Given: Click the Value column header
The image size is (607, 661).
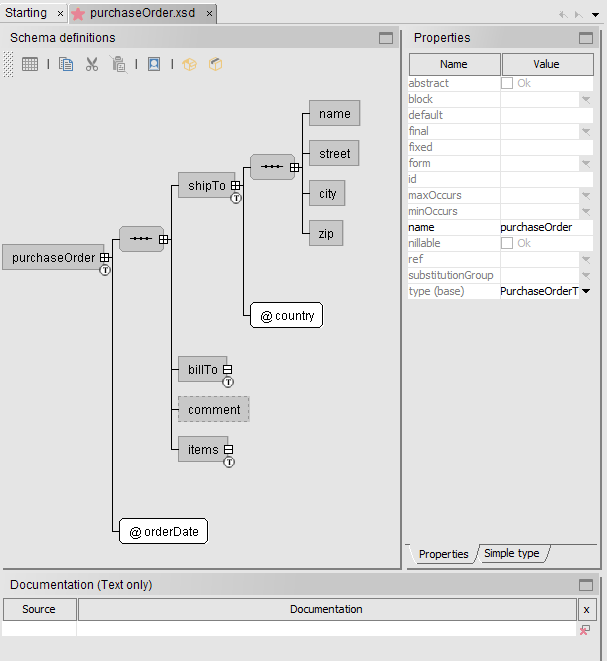Looking at the screenshot, I should 547,64.
